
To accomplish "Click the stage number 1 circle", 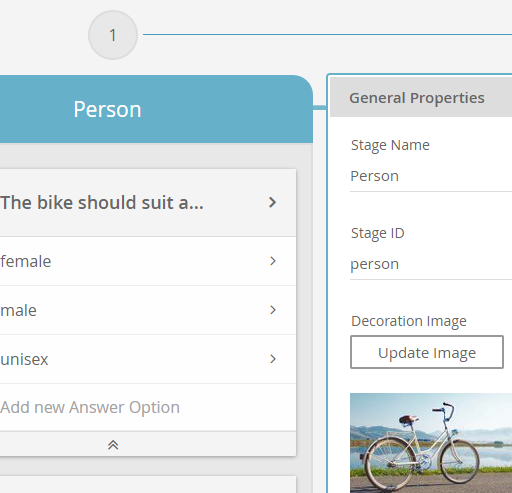I will 113,35.
